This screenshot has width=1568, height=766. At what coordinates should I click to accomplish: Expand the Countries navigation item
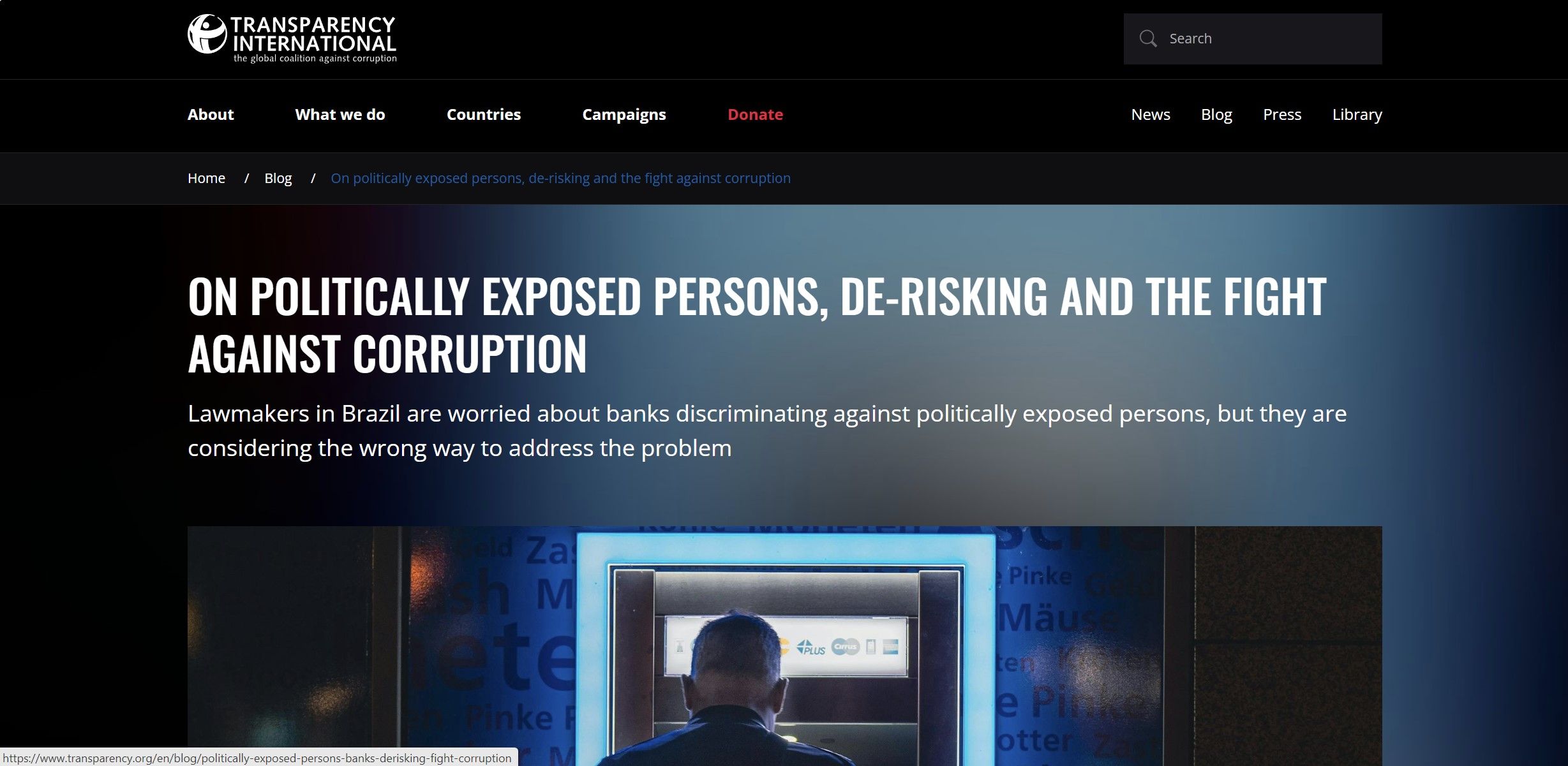tap(484, 115)
